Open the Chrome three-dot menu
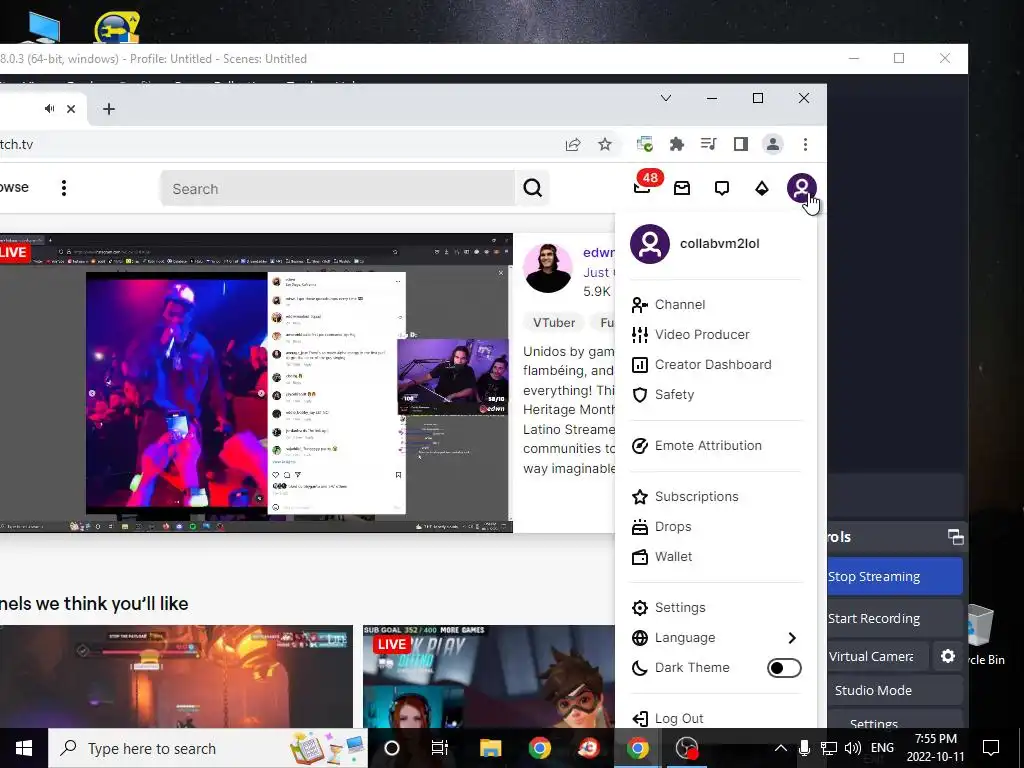This screenshot has width=1024, height=768. pyautogui.click(x=805, y=144)
